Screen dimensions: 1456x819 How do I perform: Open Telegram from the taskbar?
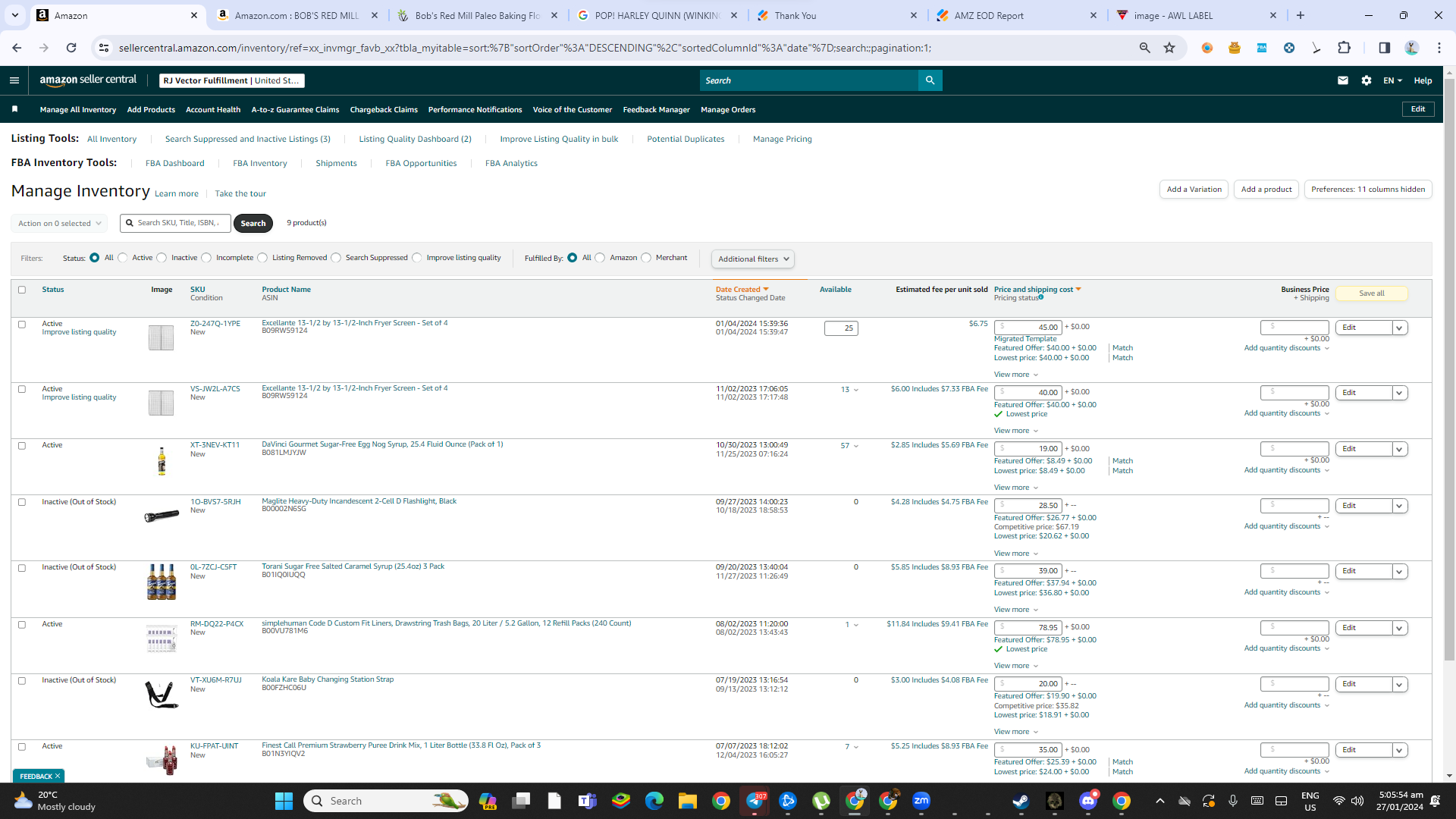[755, 801]
